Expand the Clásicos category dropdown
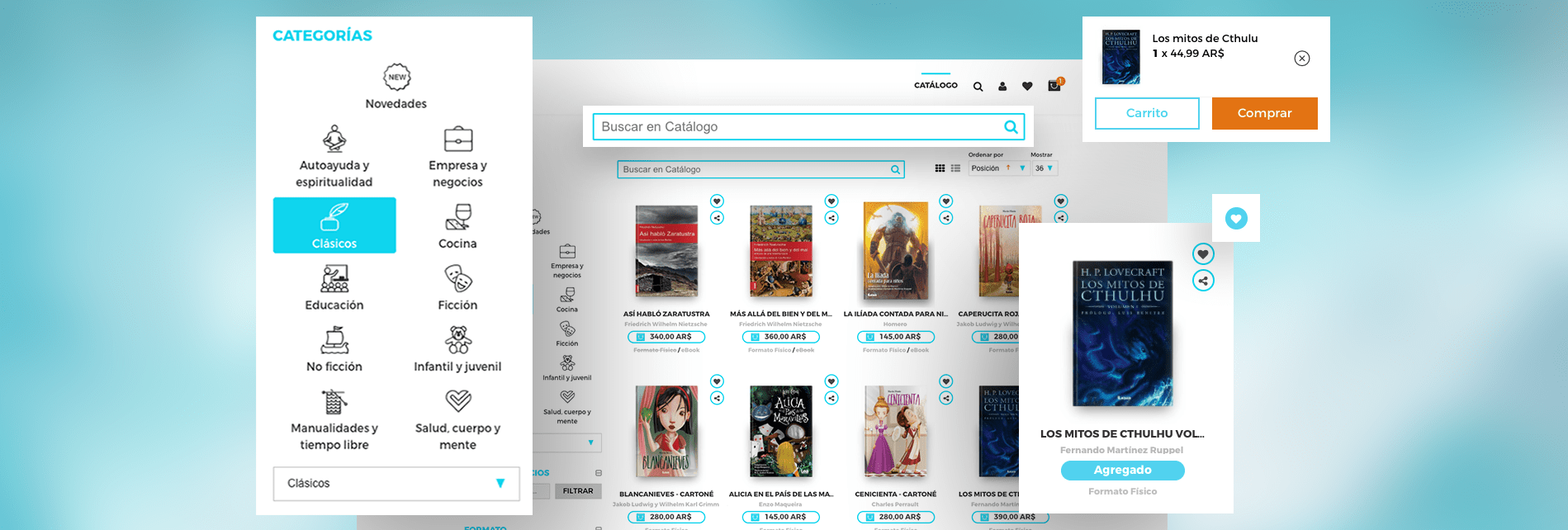 (396, 484)
